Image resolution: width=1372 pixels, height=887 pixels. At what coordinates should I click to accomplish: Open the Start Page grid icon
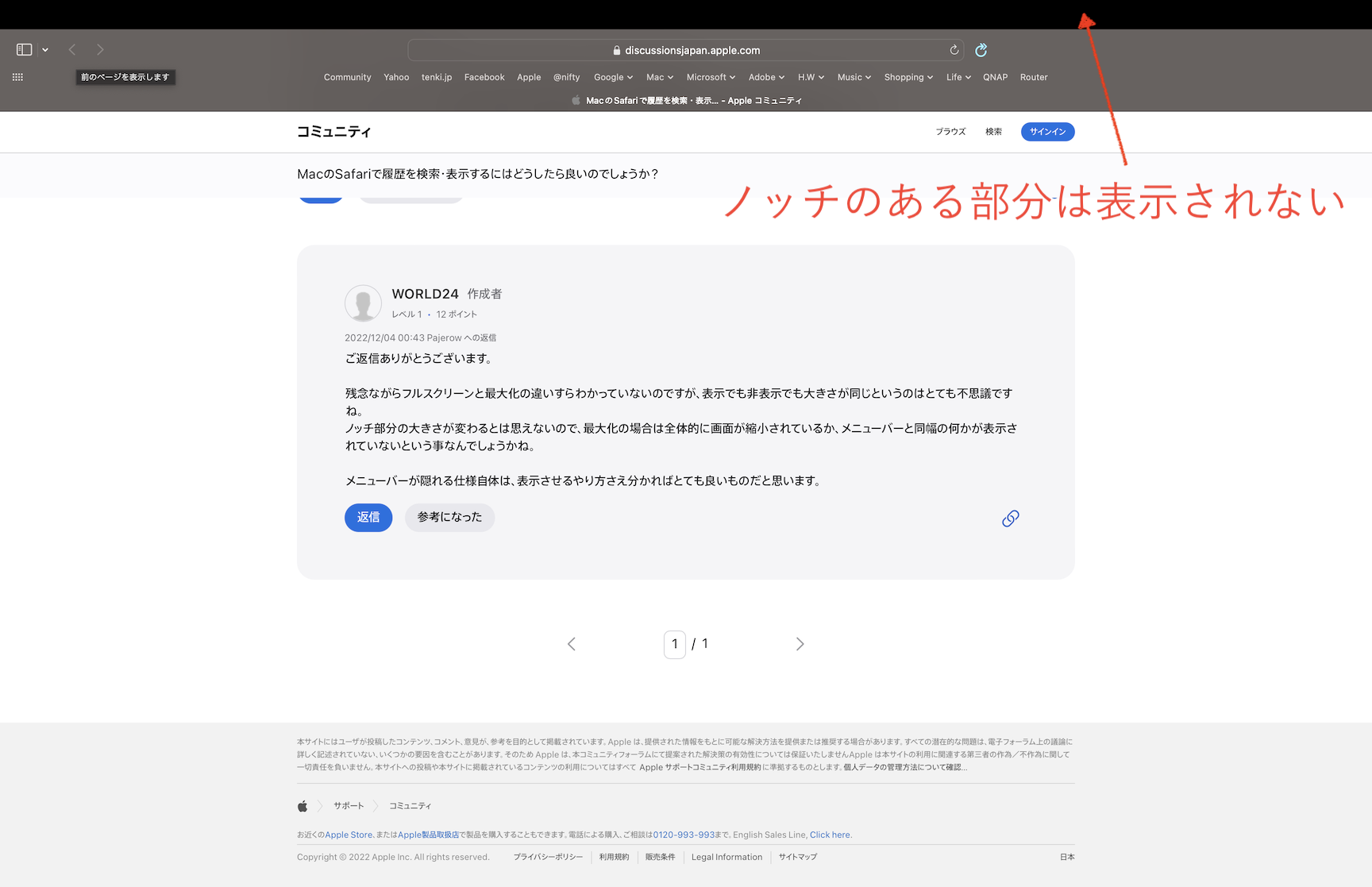pos(17,77)
